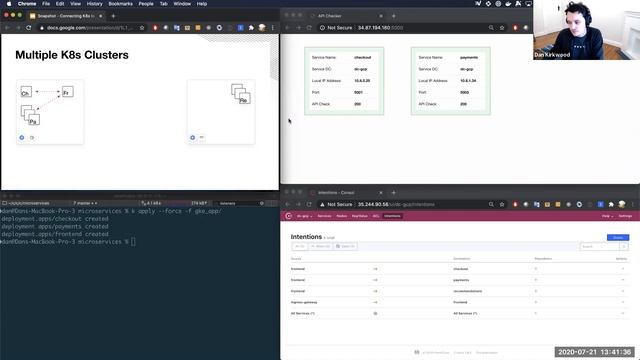This screenshot has width=640, height=360.
Task: Bookmark the docs.google.com page with the star
Action: coord(142,28)
